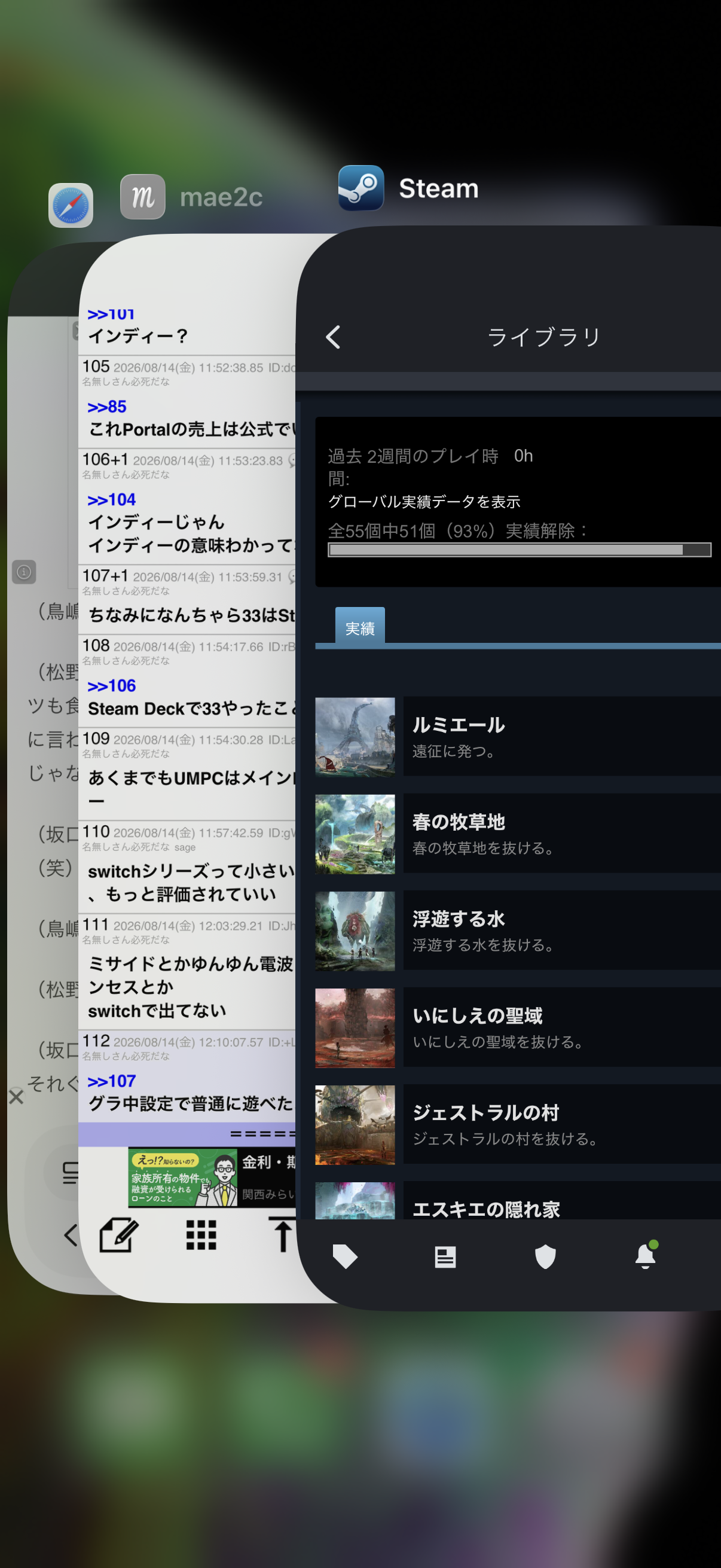Open the Steam Guard shield icon
Image resolution: width=721 pixels, height=1568 pixels.
(545, 1256)
